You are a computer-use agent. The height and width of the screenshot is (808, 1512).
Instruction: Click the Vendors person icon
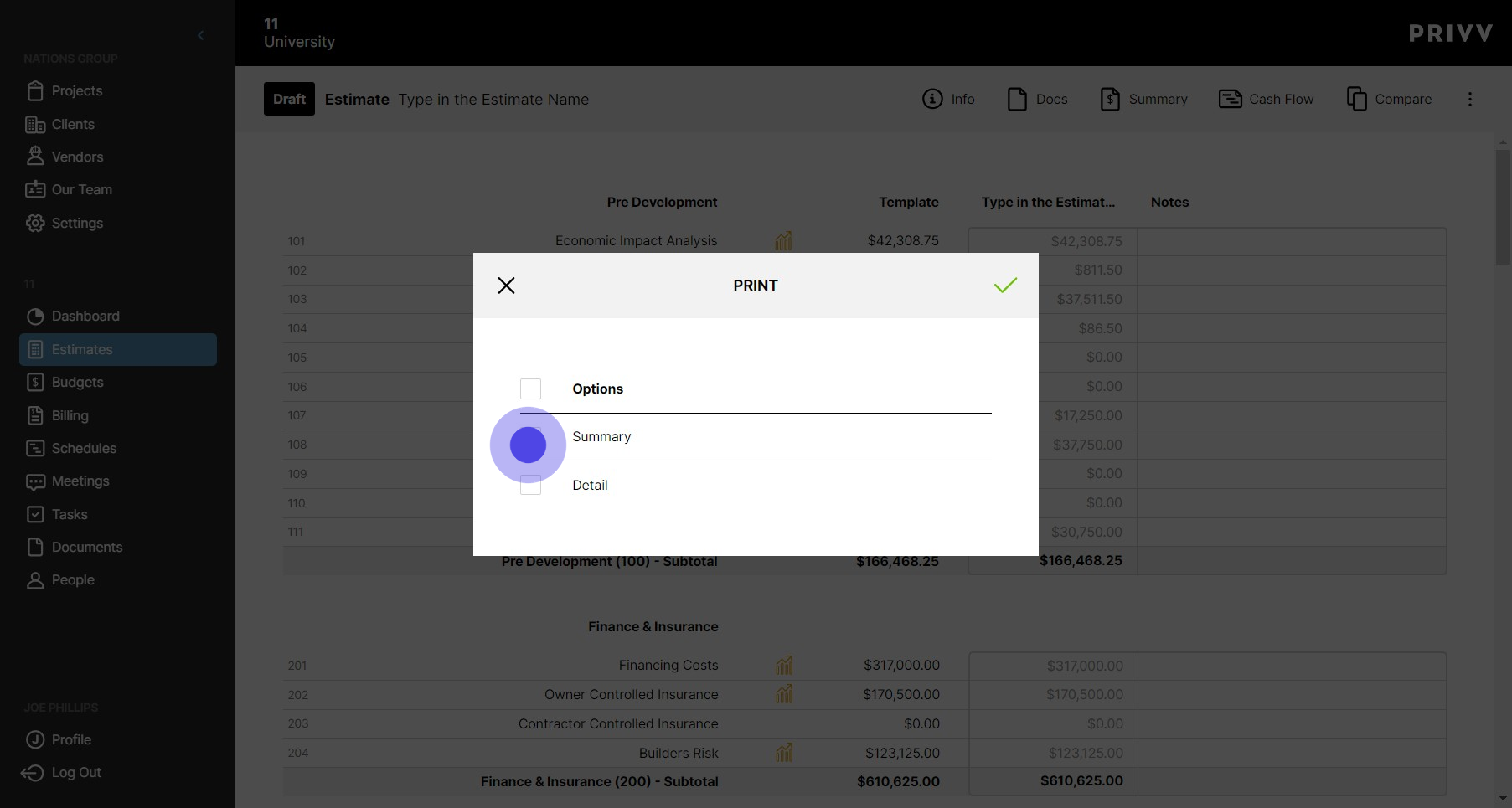coord(35,156)
